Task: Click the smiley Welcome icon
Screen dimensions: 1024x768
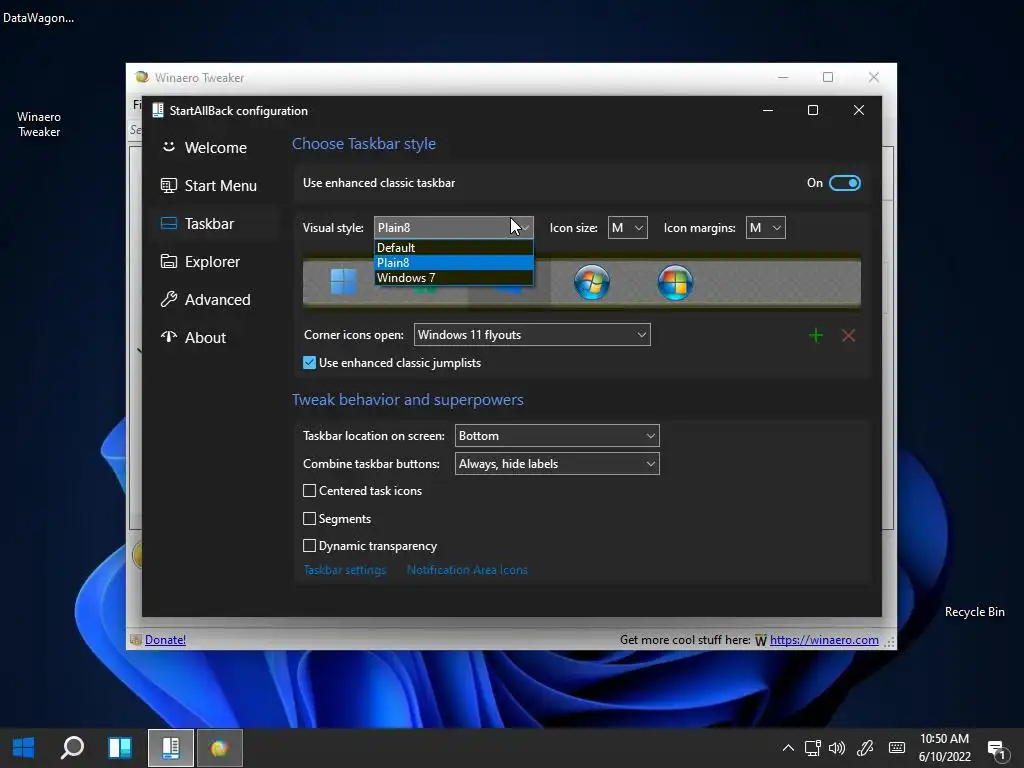Action: (168, 147)
